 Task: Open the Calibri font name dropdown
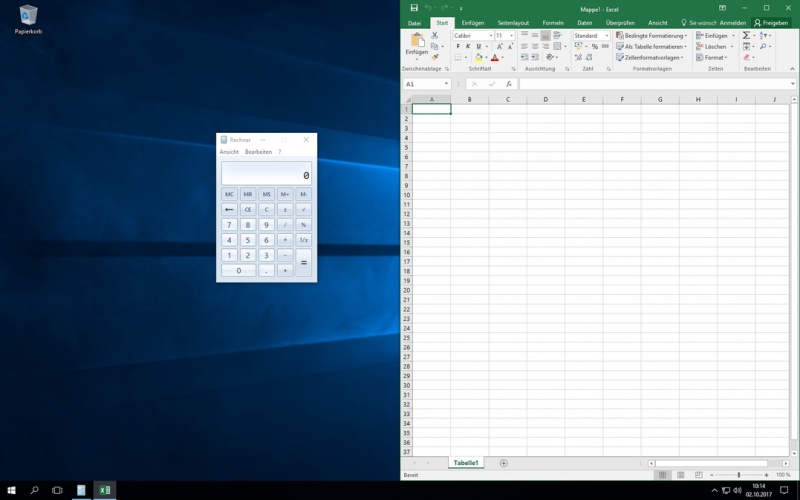coord(491,36)
